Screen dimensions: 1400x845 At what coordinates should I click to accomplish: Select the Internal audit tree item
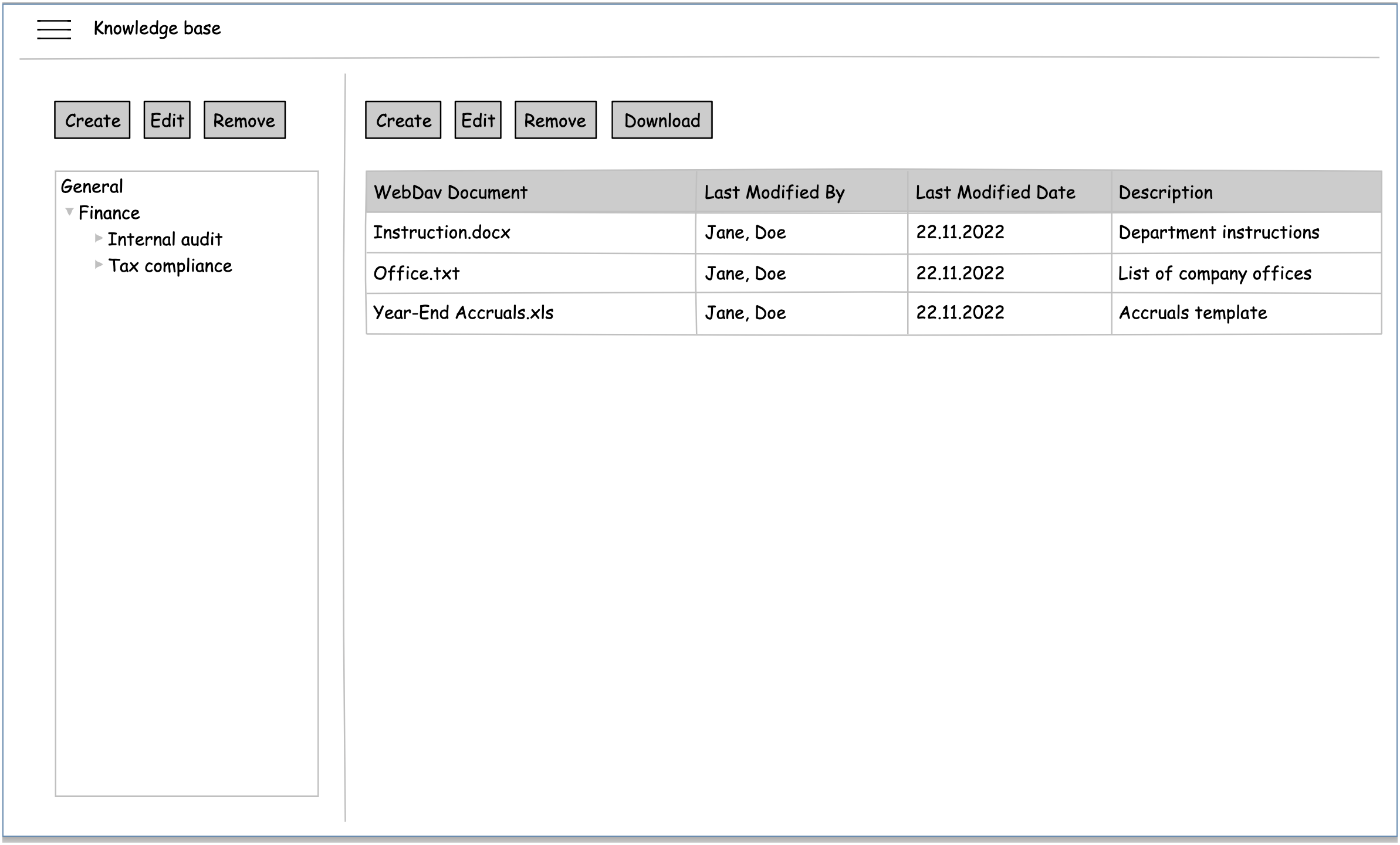(165, 238)
